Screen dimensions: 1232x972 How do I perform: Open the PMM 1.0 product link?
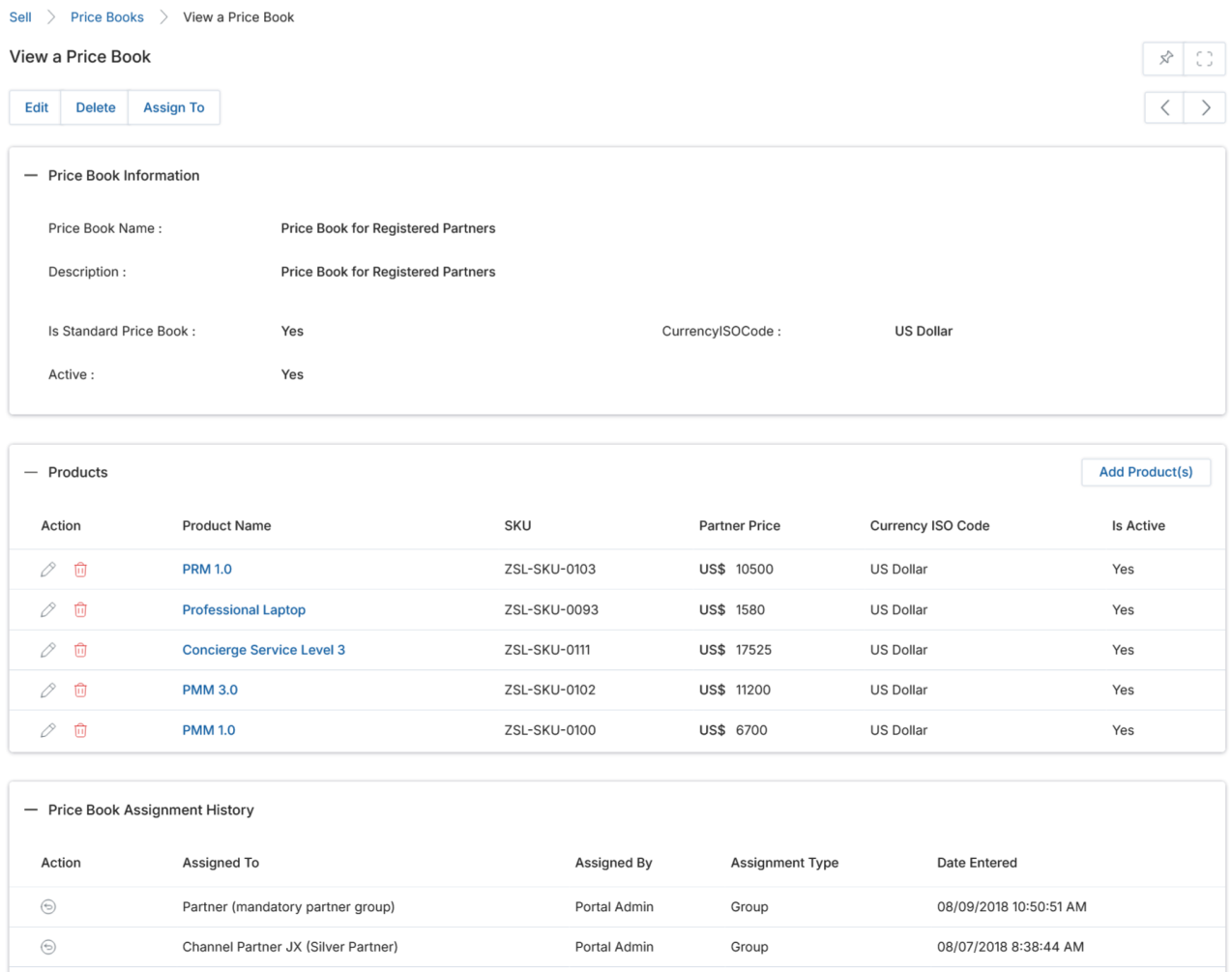click(209, 730)
